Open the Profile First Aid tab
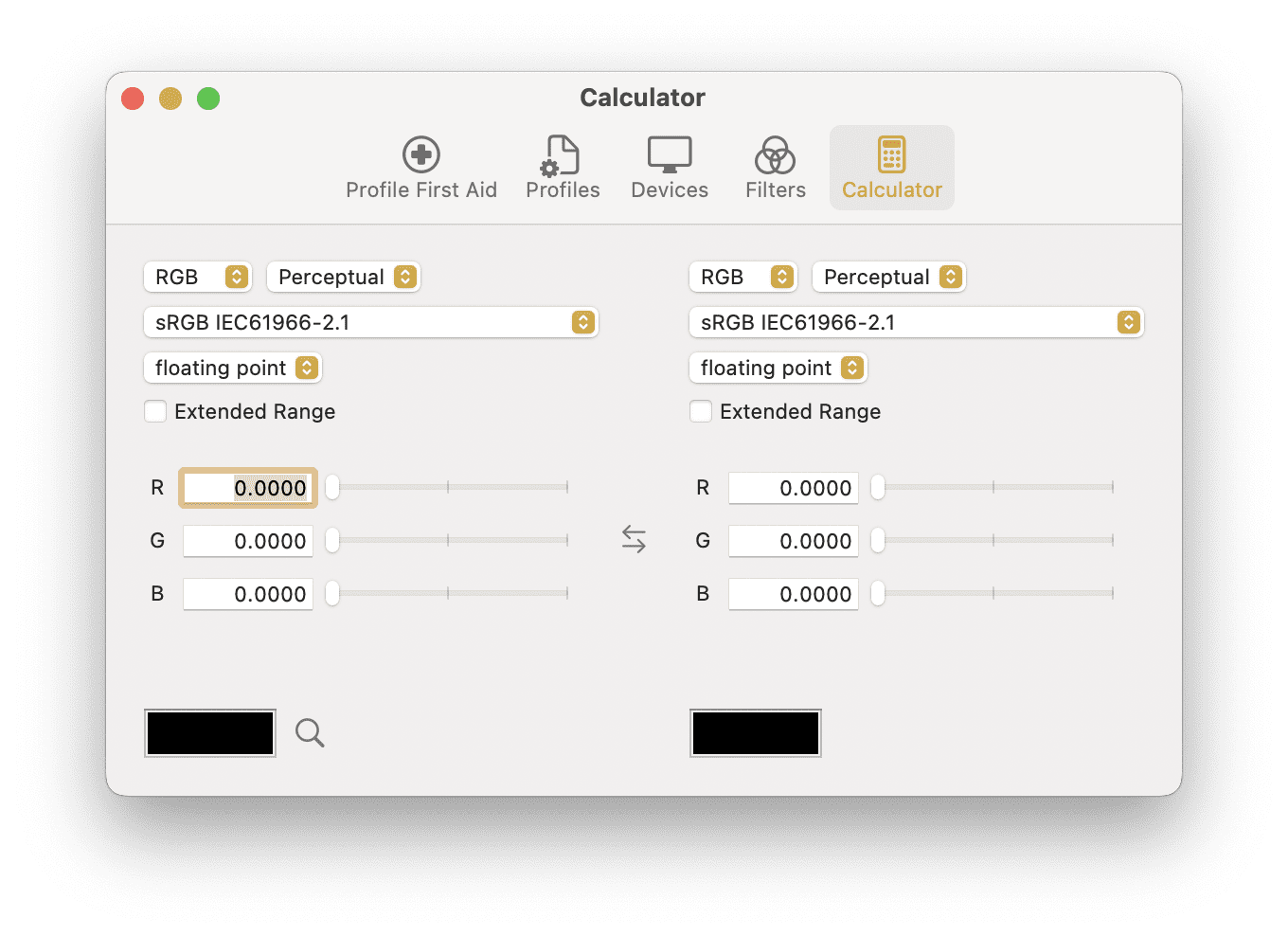The image size is (1288, 936). click(x=421, y=169)
